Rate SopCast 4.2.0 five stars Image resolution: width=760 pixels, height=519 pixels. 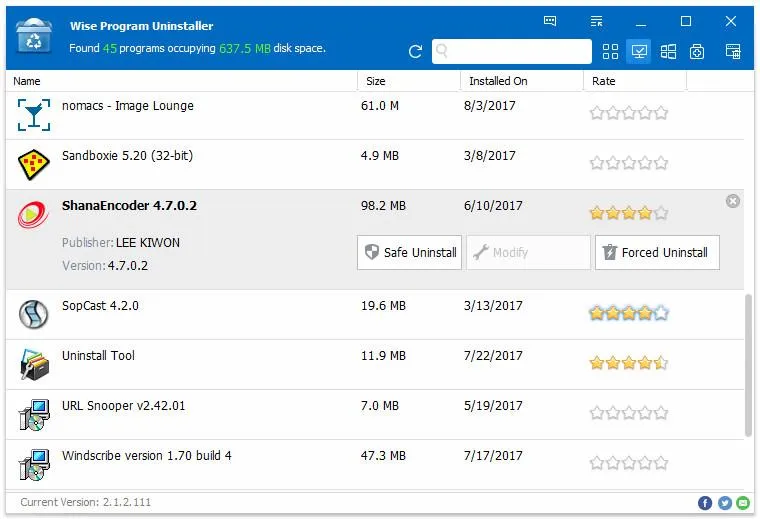660,313
